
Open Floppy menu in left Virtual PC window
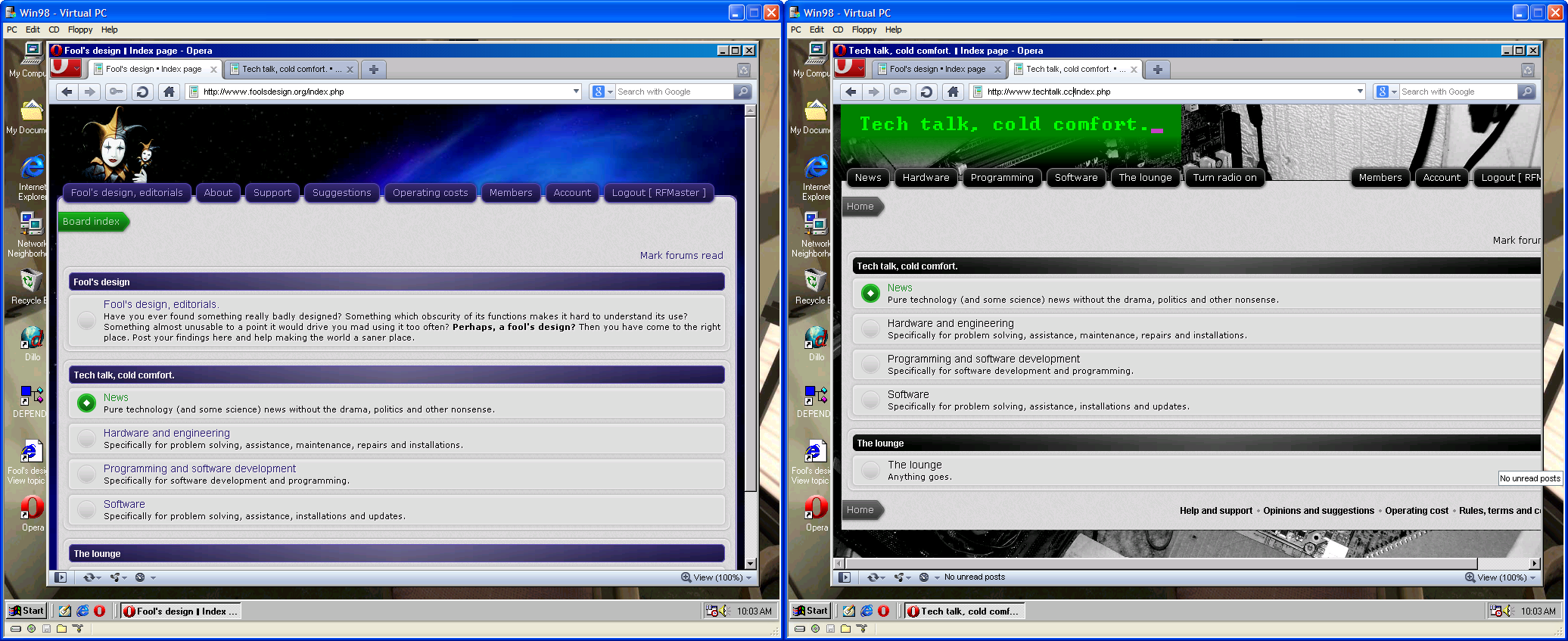[x=80, y=30]
